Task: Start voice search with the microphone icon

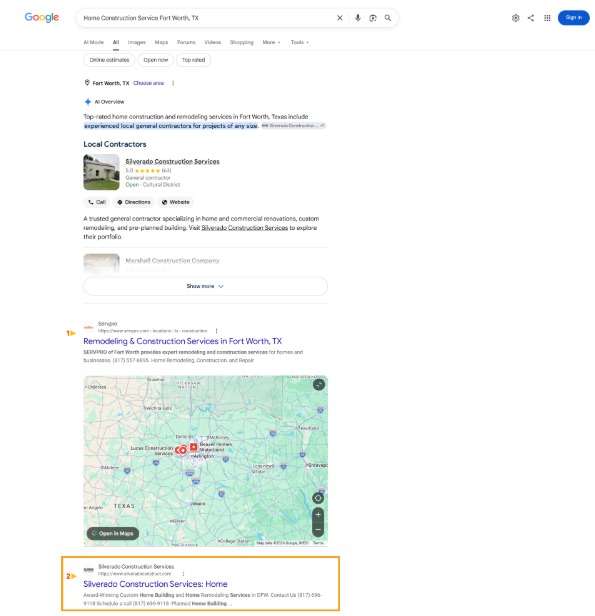Action: coord(358,18)
